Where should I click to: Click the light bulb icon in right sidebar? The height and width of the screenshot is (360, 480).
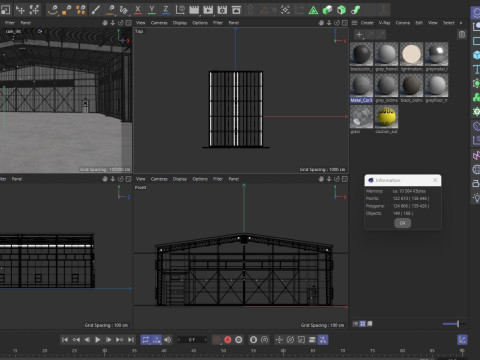(476, 197)
